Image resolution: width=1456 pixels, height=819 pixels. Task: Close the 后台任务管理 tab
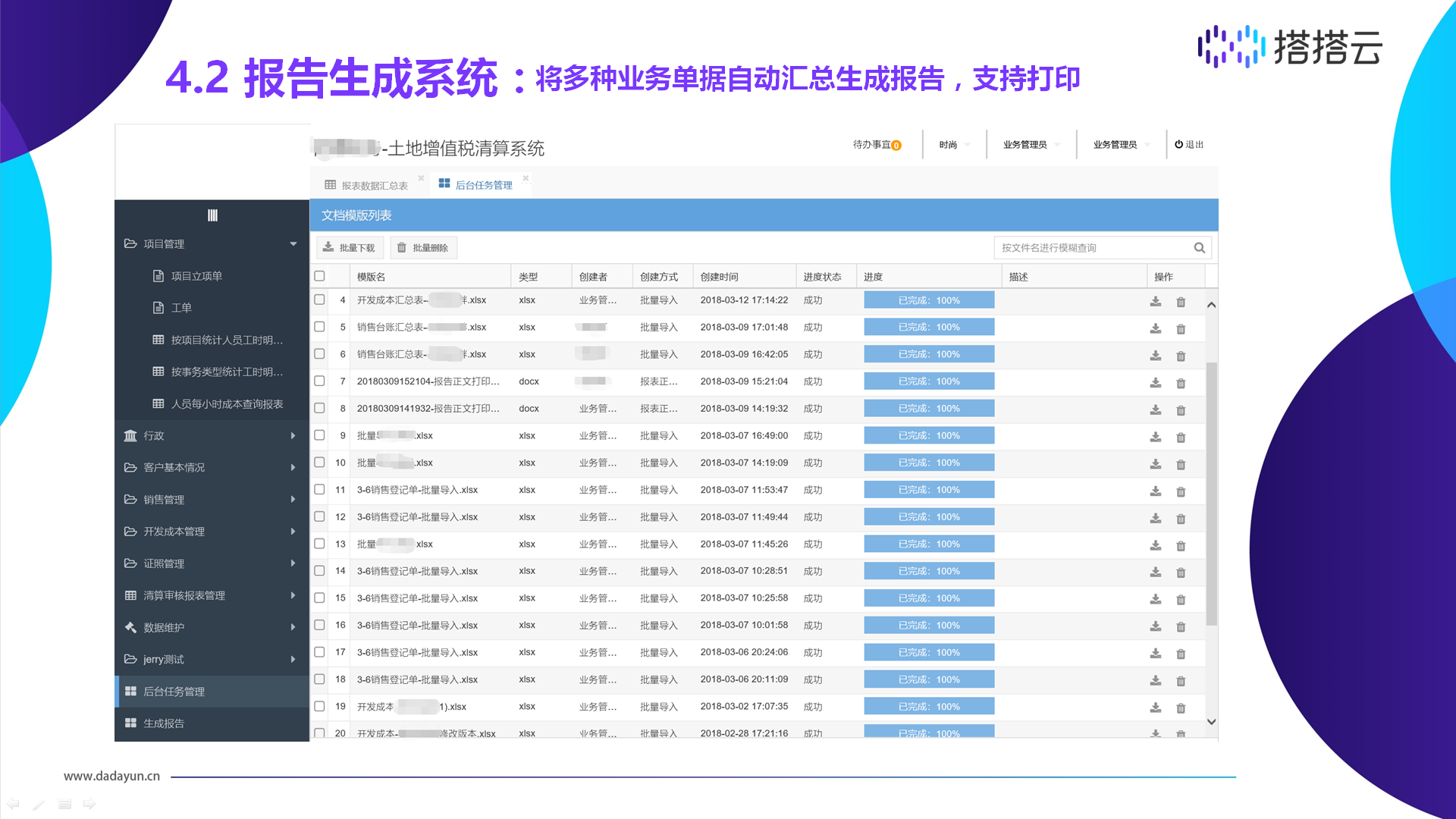(x=526, y=178)
